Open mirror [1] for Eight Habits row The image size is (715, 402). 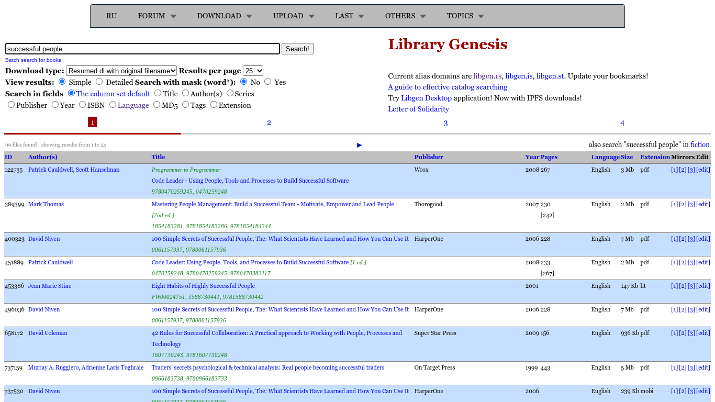[x=674, y=286]
